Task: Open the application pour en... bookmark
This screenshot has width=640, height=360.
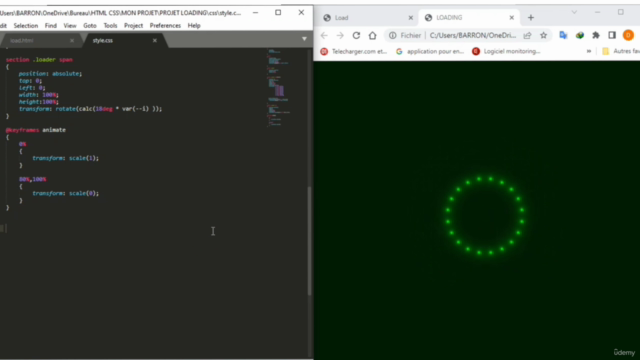Action: (x=430, y=51)
